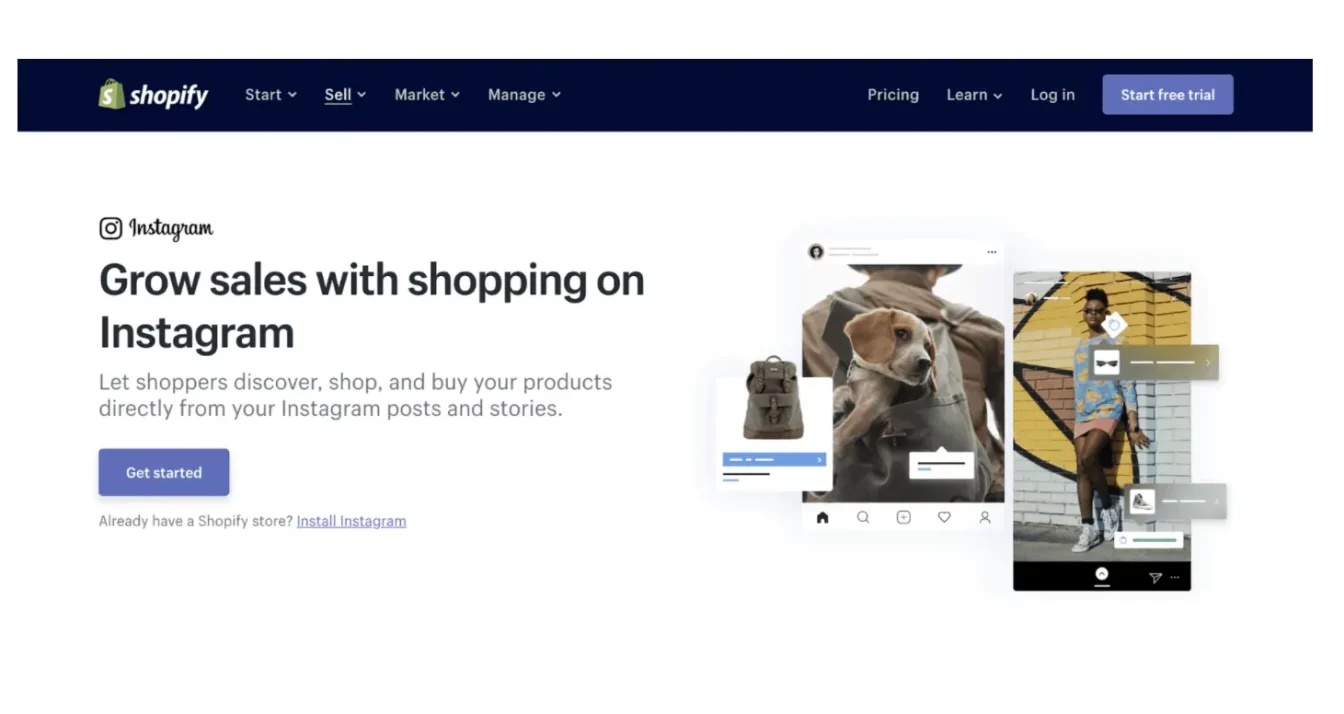The width and height of the screenshot is (1344, 714).
Task: Click the Shopify wordmark text
Action: (169, 96)
